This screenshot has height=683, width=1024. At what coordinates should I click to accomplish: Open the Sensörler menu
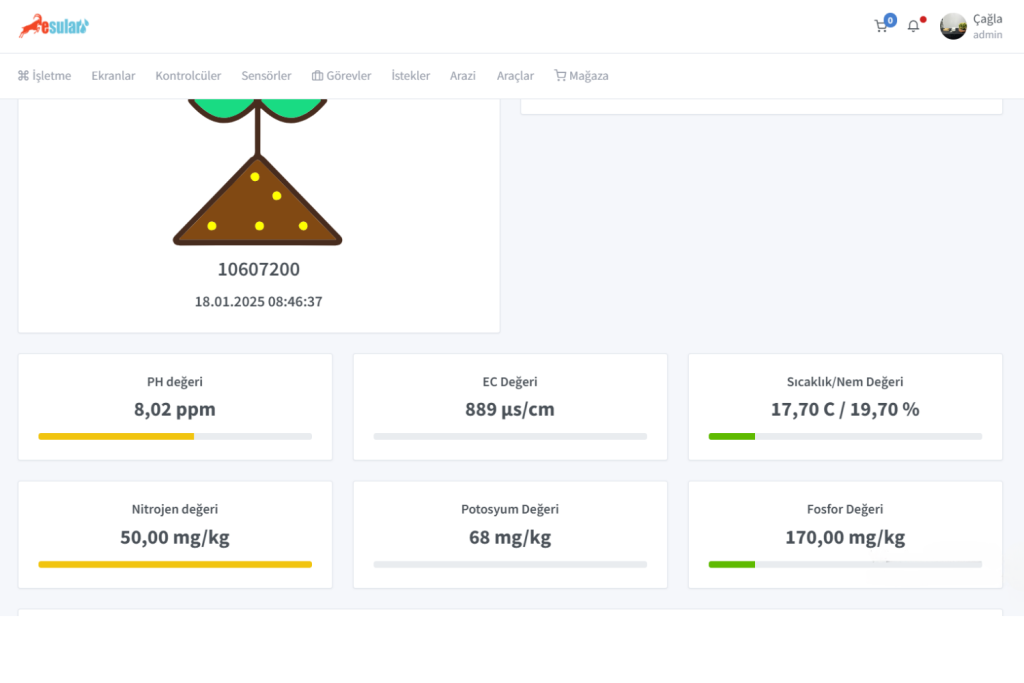(266, 75)
